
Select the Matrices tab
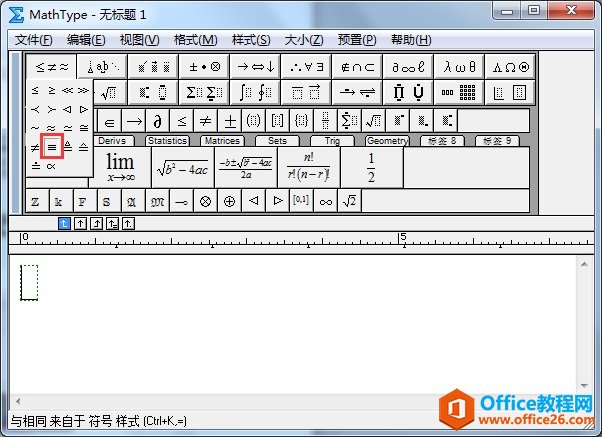coord(221,141)
